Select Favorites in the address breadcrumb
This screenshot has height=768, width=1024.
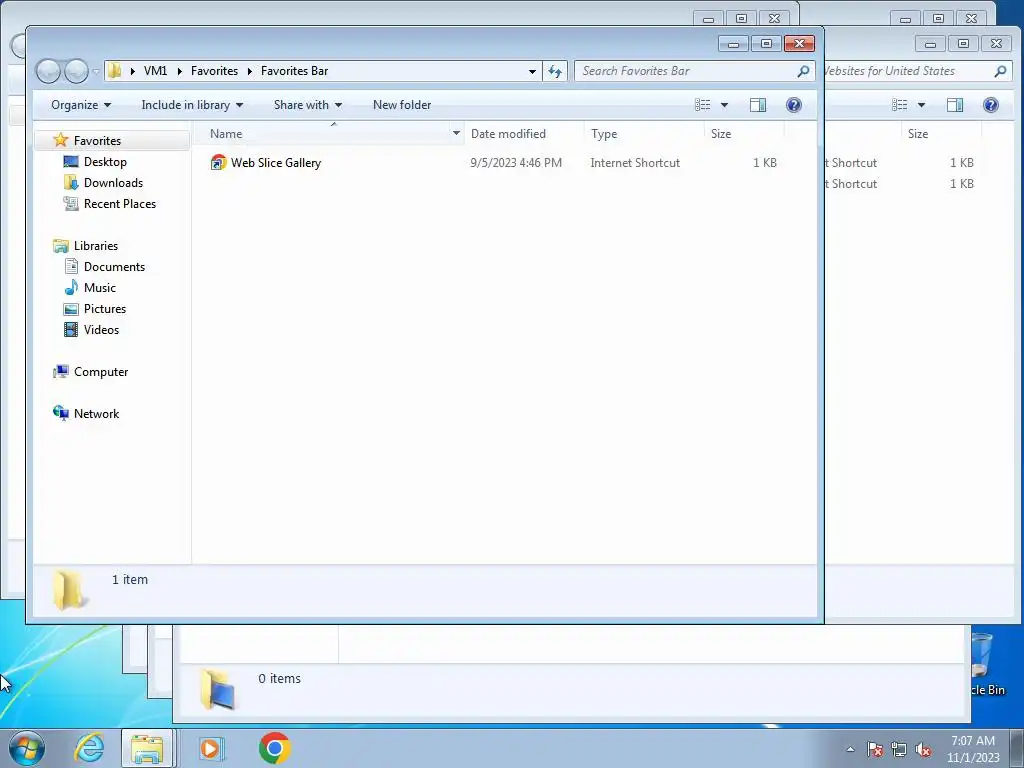pyautogui.click(x=214, y=71)
